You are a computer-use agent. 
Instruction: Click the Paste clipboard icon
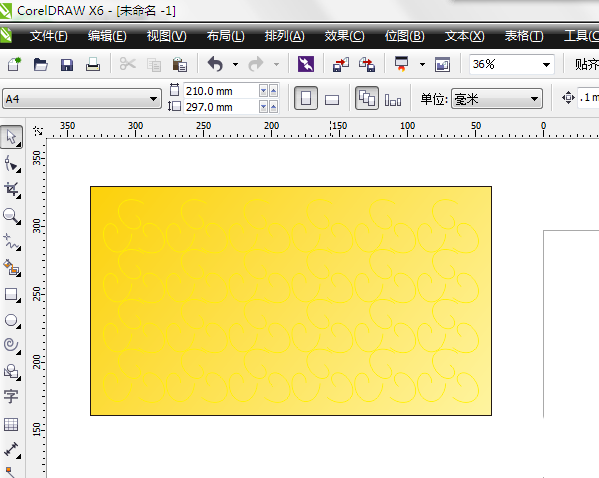coord(180,64)
